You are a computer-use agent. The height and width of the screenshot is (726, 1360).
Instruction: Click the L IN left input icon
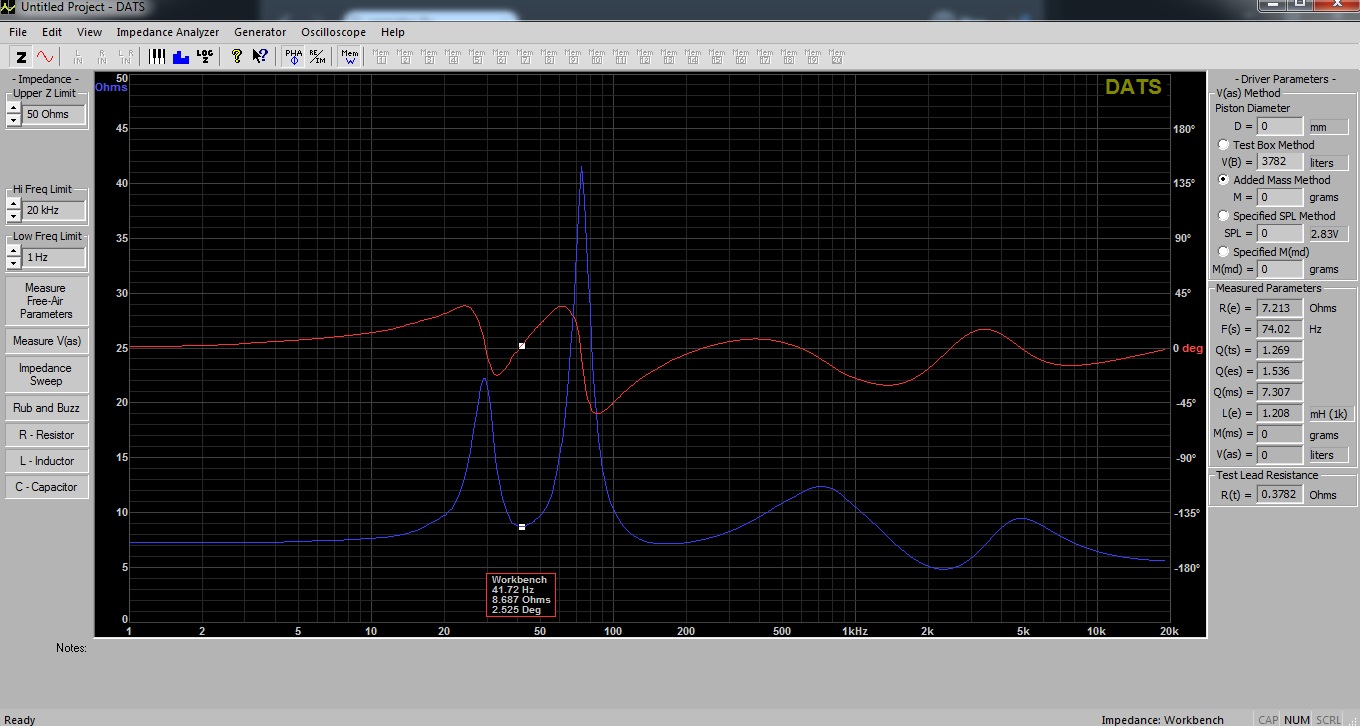pyautogui.click(x=78, y=57)
